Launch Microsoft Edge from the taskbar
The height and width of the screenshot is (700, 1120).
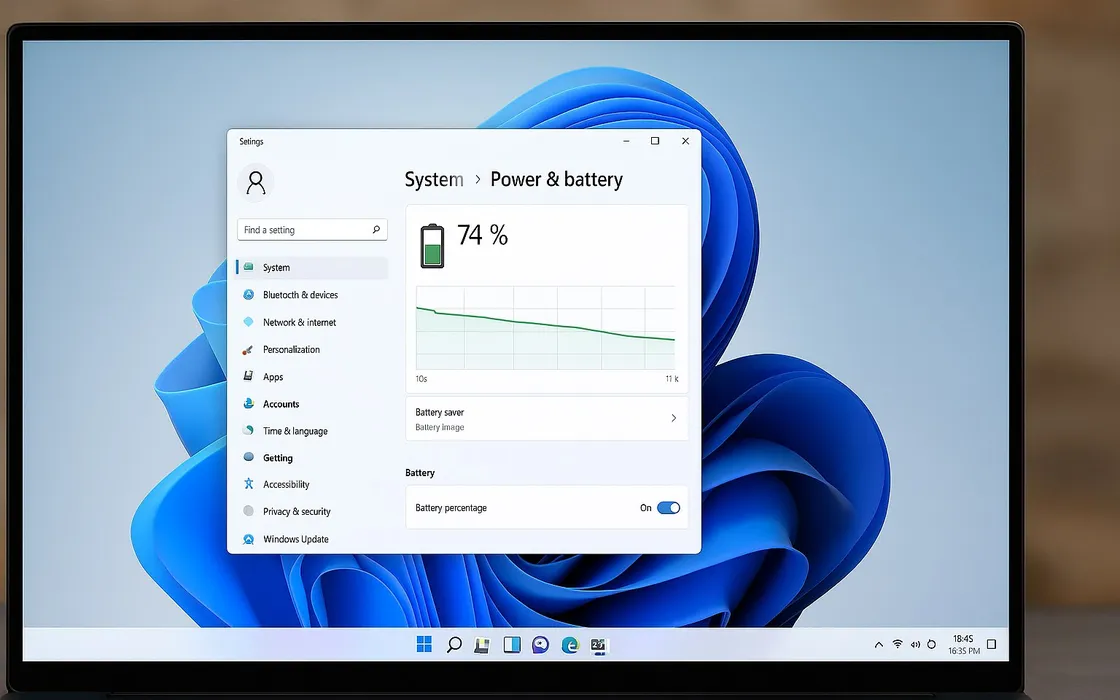point(570,645)
